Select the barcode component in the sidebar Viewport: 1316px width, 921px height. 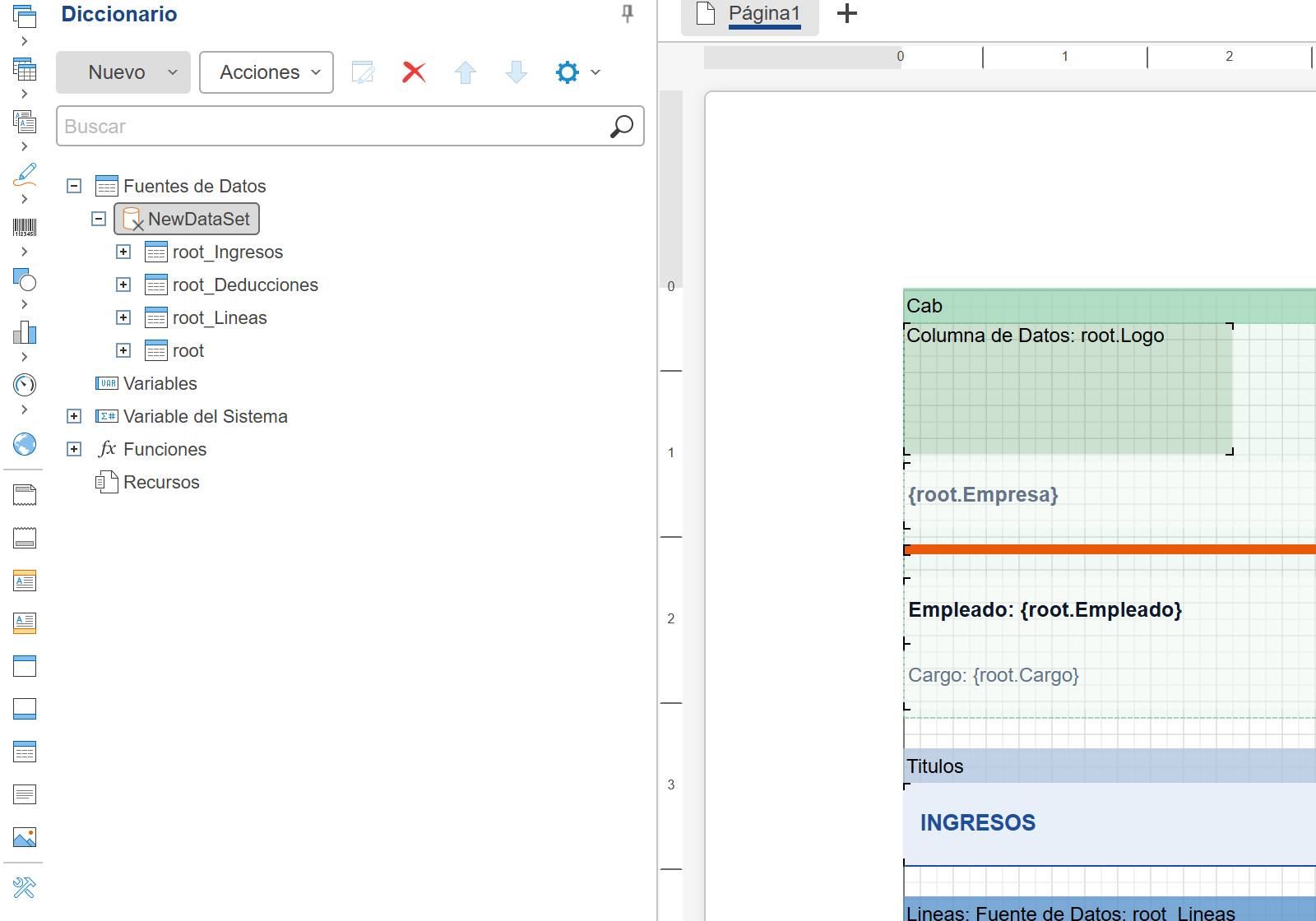point(25,227)
